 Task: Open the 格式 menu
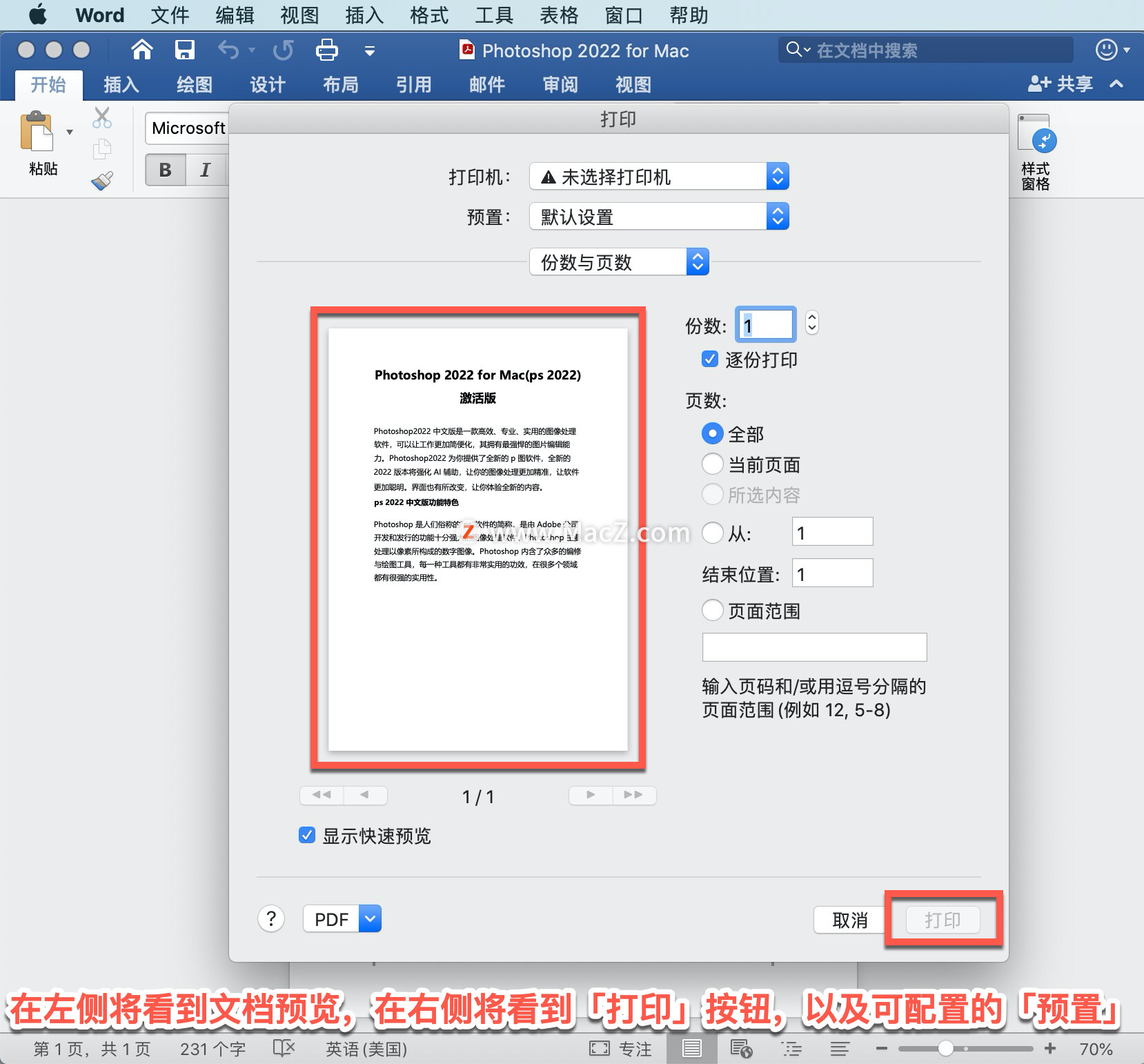pos(429,14)
